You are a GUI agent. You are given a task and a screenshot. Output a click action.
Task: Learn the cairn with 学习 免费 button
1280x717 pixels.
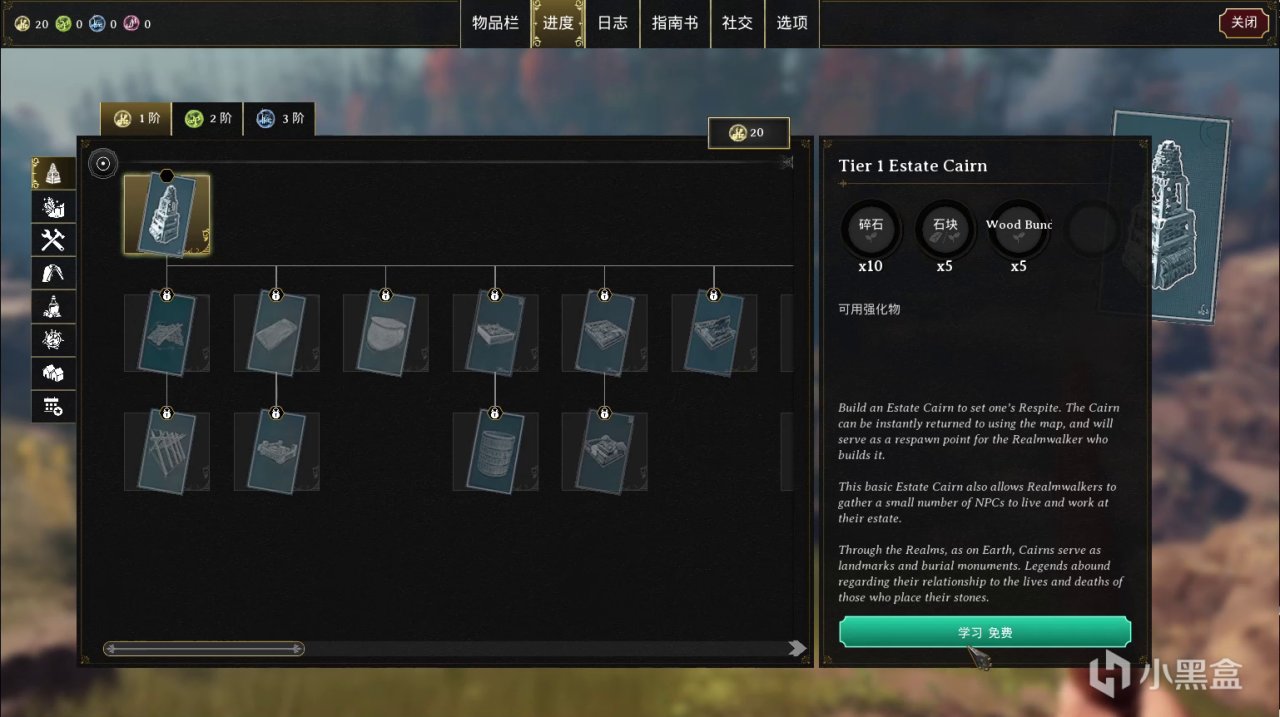pos(985,632)
